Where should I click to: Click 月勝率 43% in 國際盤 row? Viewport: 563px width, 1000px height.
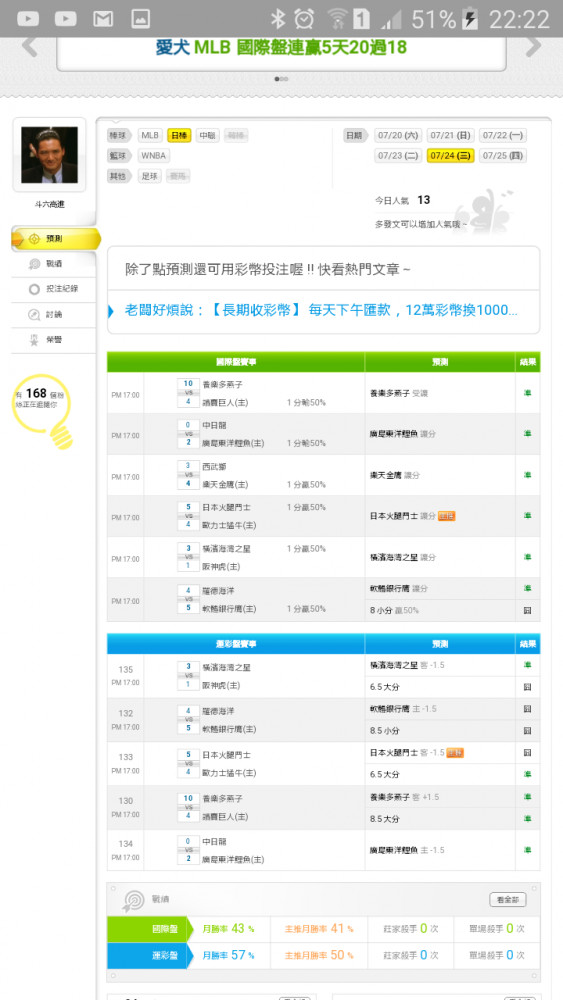tap(228, 929)
